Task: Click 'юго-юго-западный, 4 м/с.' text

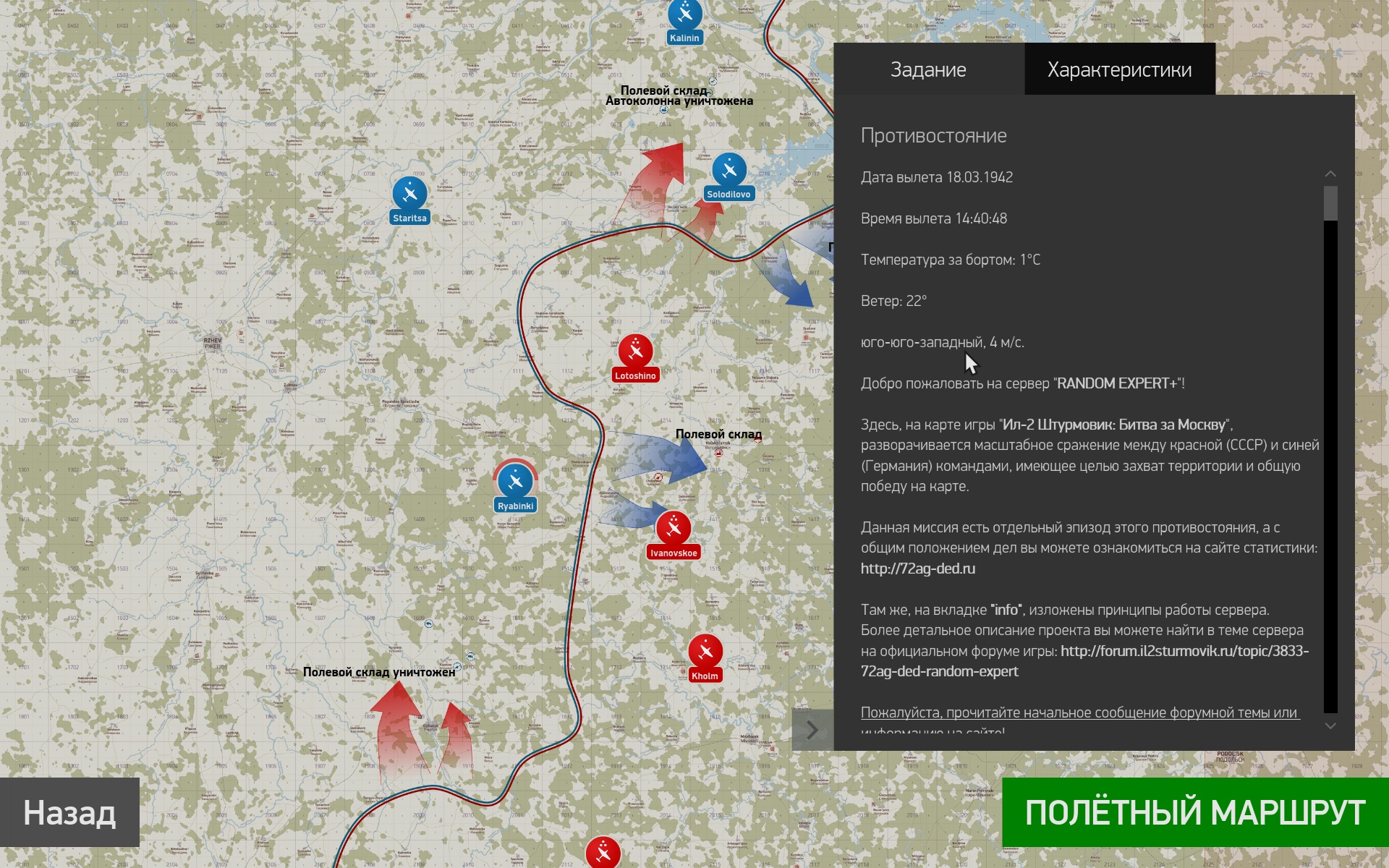Action: pyautogui.click(x=942, y=342)
